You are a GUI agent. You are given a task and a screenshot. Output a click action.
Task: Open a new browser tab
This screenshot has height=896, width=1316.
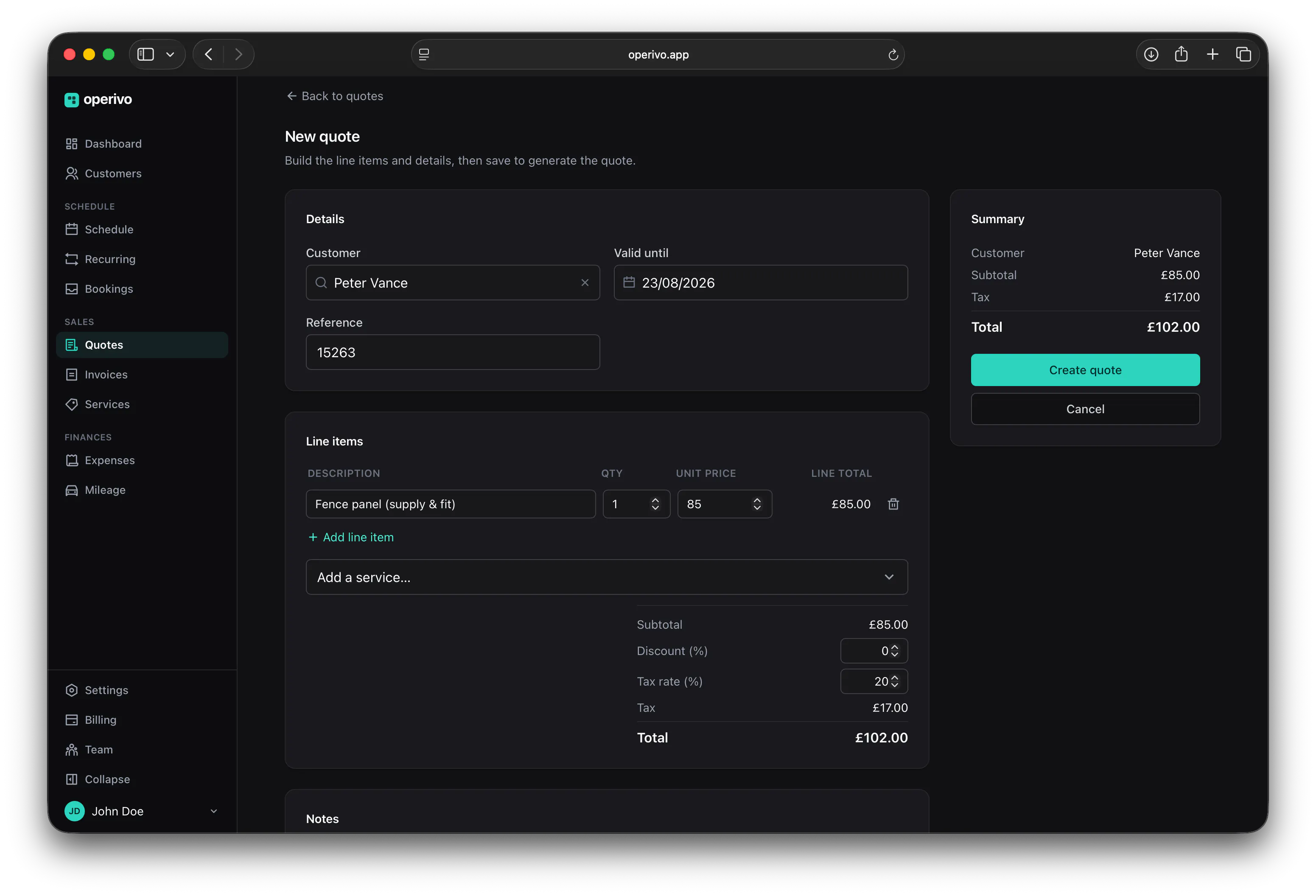pos(1212,54)
